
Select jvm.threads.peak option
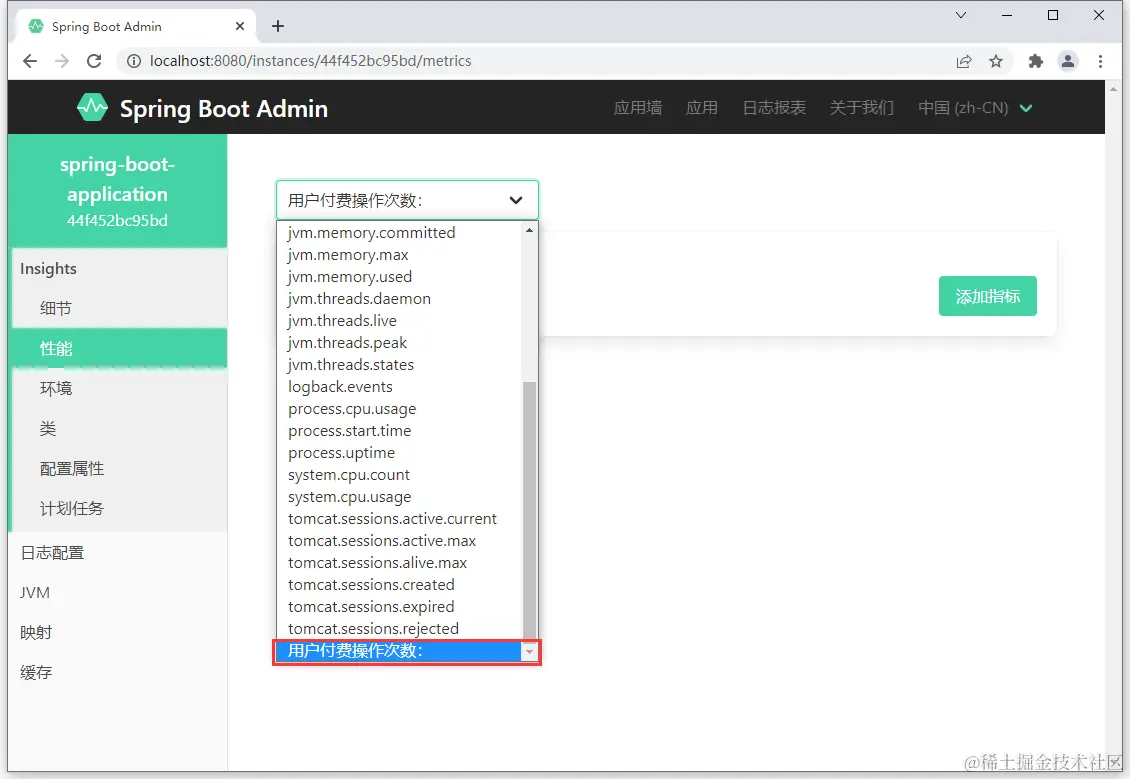[x=400, y=343]
